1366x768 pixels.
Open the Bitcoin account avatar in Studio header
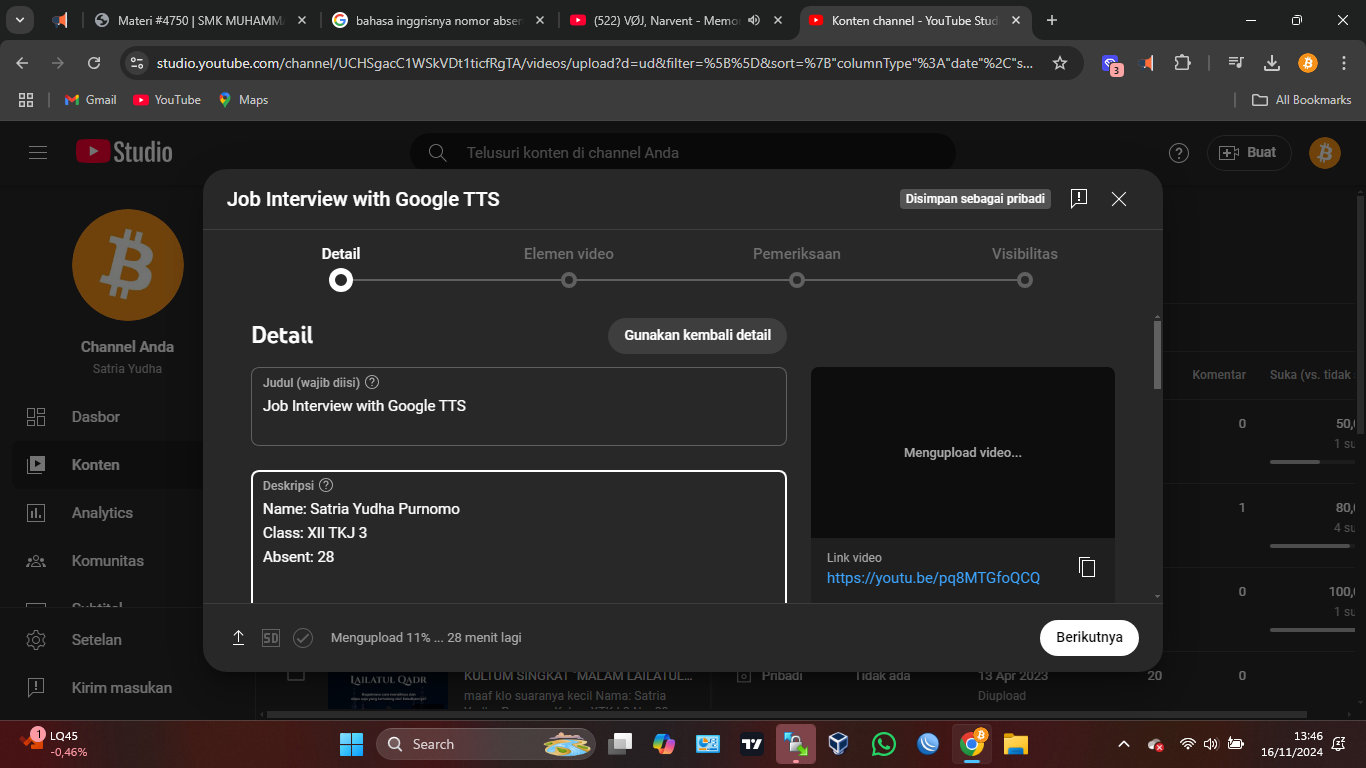tap(1324, 153)
